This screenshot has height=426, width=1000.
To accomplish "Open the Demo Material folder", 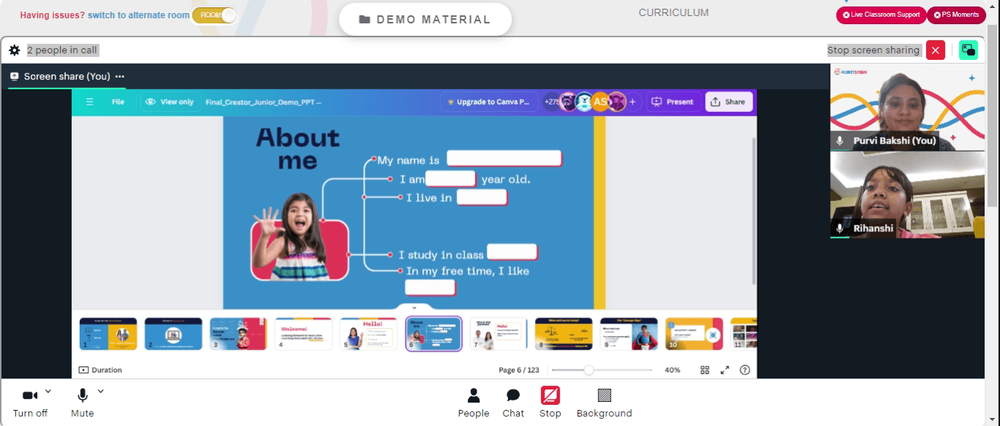I will tap(425, 19).
